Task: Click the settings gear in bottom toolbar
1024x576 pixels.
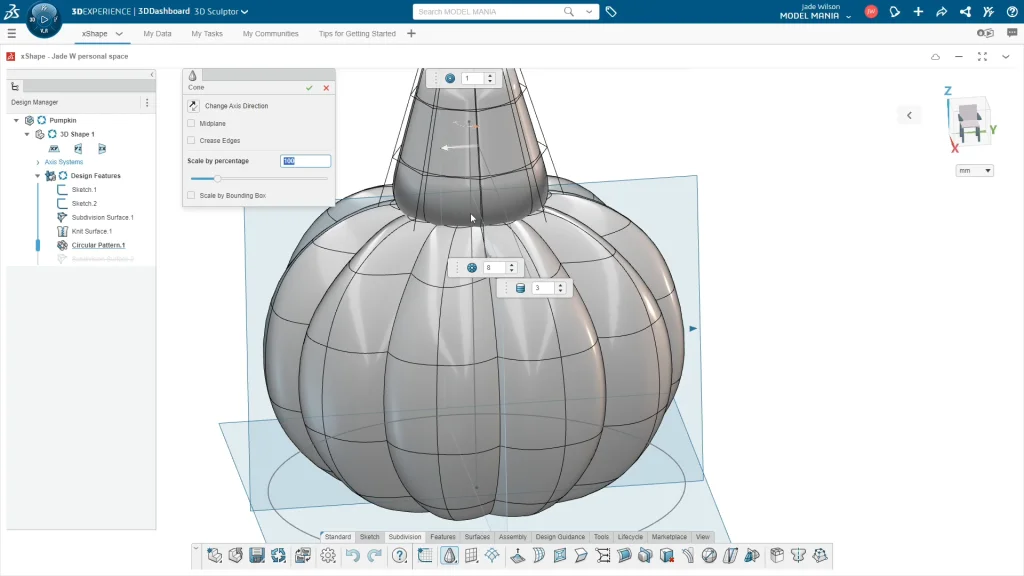Action: pyautogui.click(x=328, y=555)
